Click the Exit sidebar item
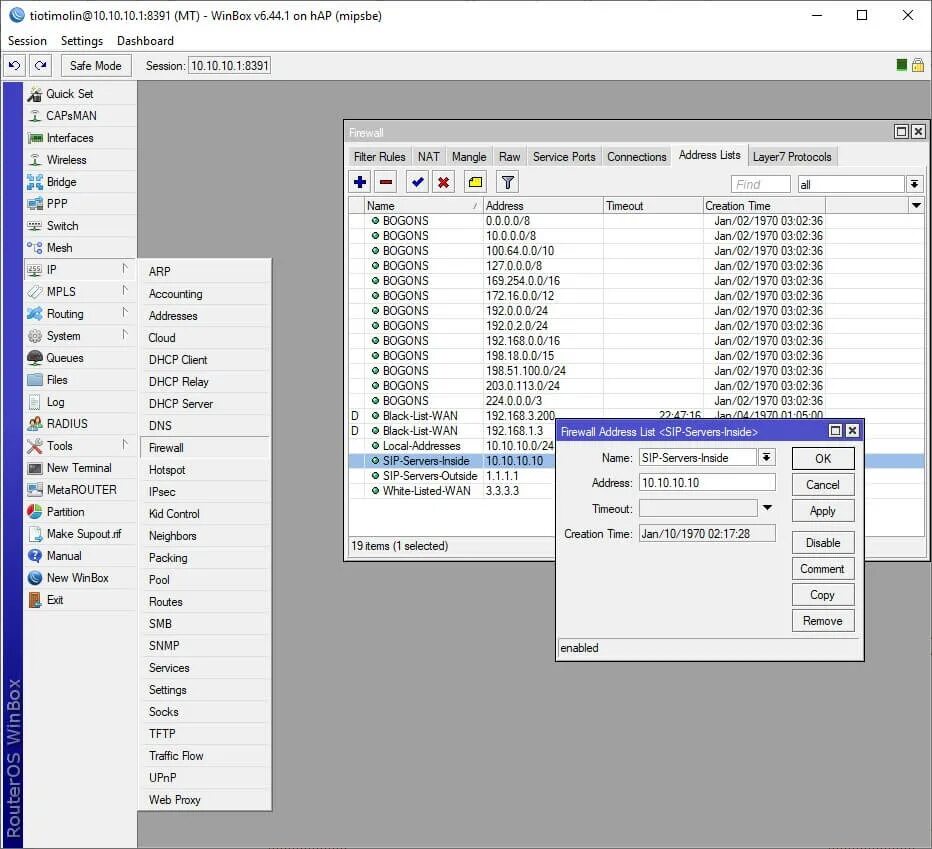The image size is (932, 849). (x=80, y=600)
